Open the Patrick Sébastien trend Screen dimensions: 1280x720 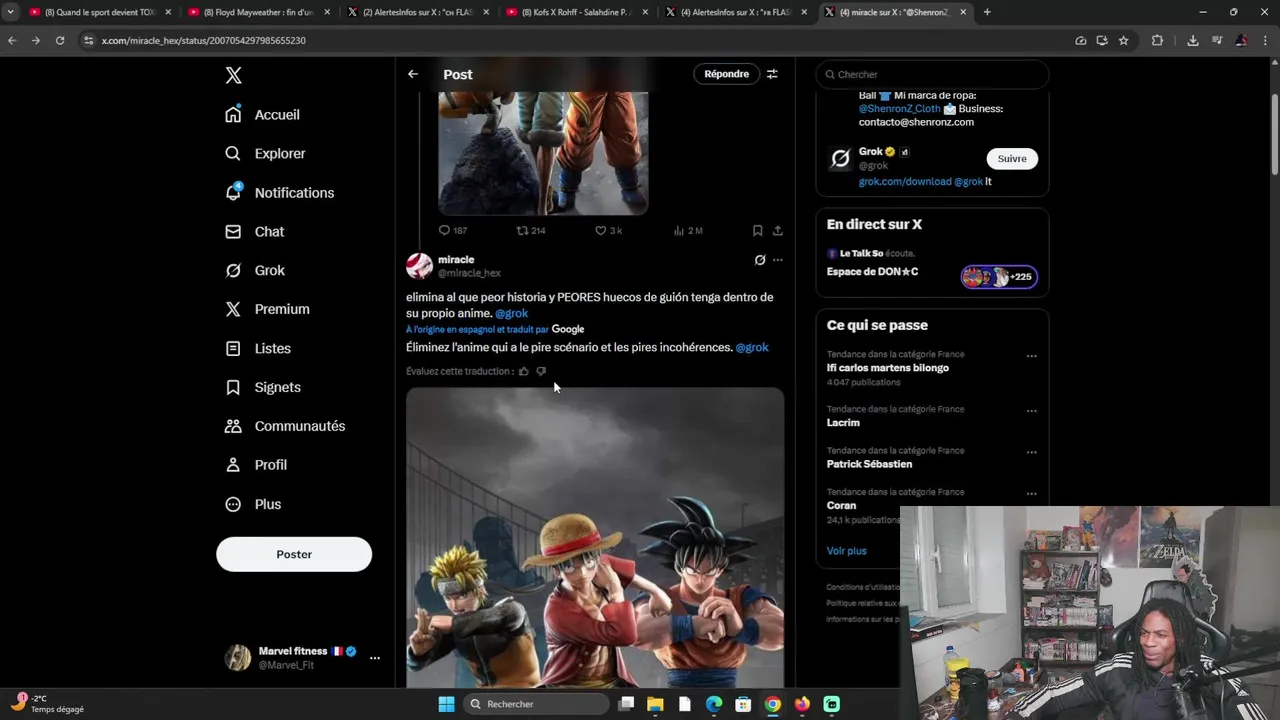tap(869, 464)
